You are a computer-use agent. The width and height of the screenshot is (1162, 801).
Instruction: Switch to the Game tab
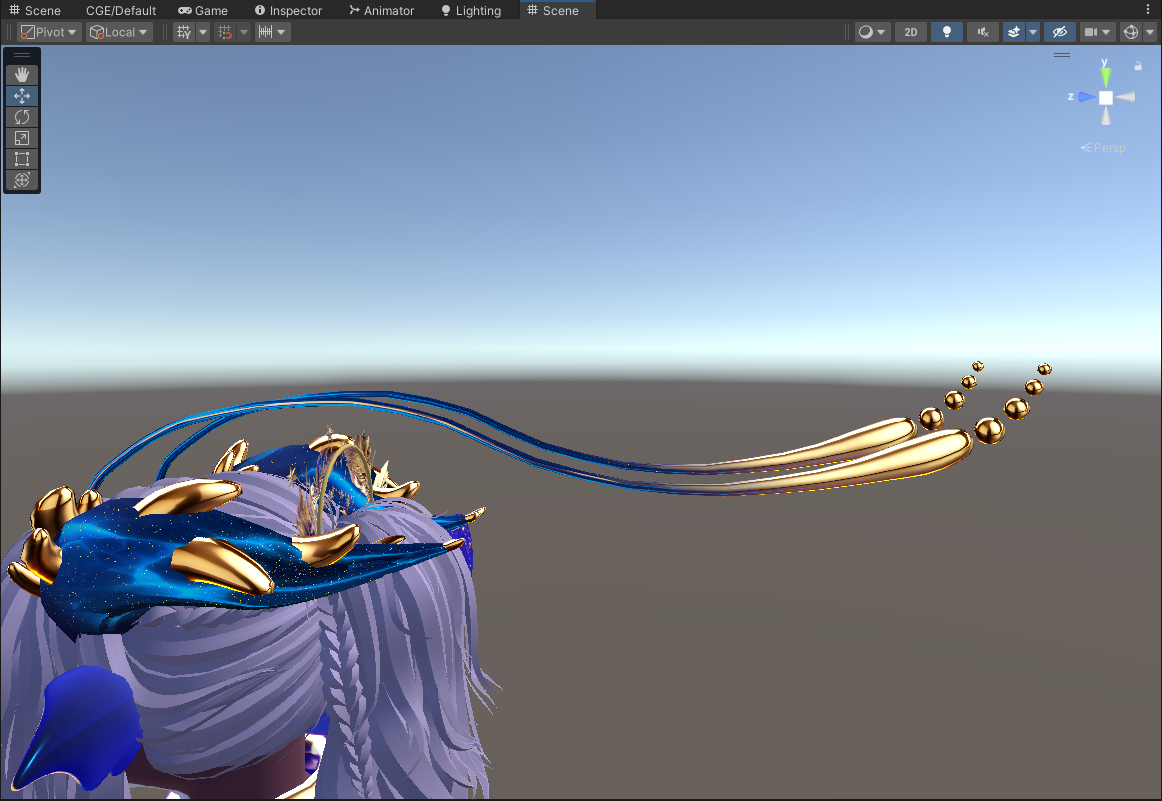pyautogui.click(x=203, y=10)
